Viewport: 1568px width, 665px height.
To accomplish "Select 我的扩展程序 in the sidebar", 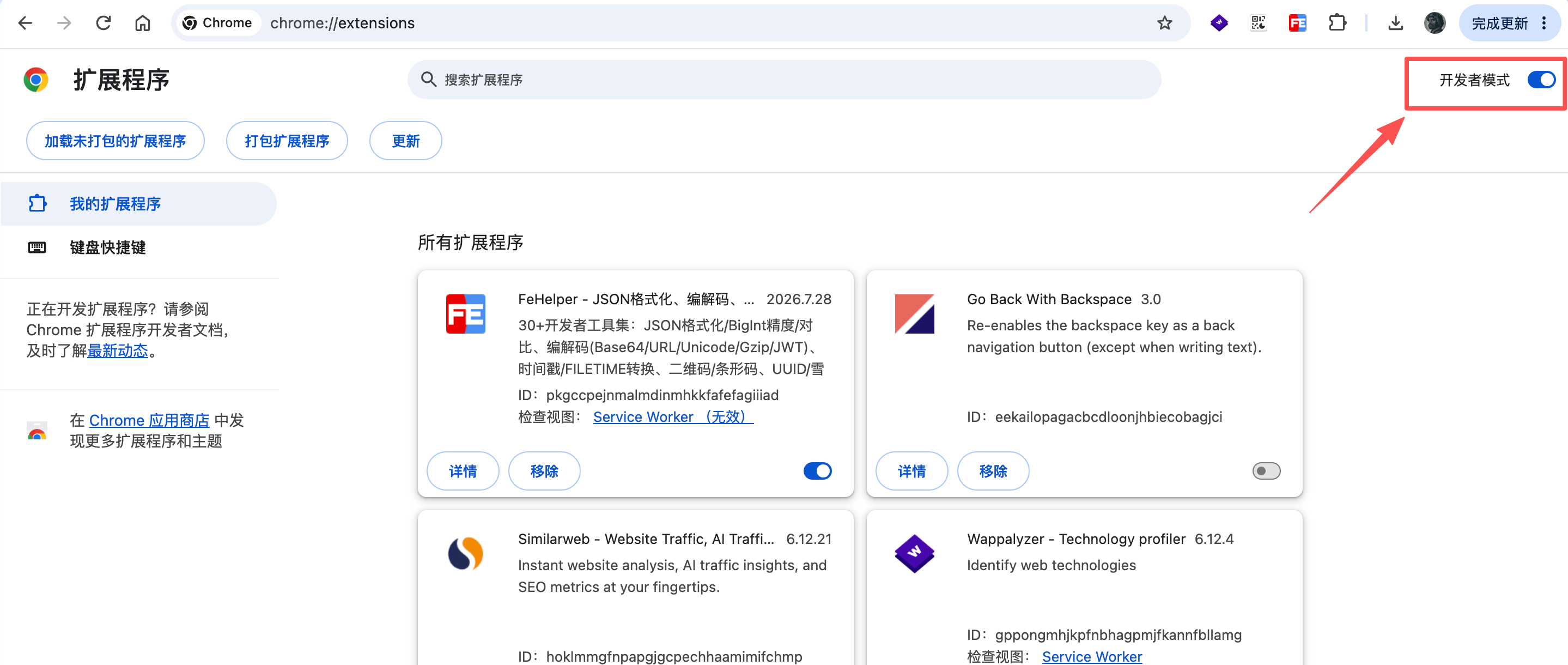I will click(139, 203).
